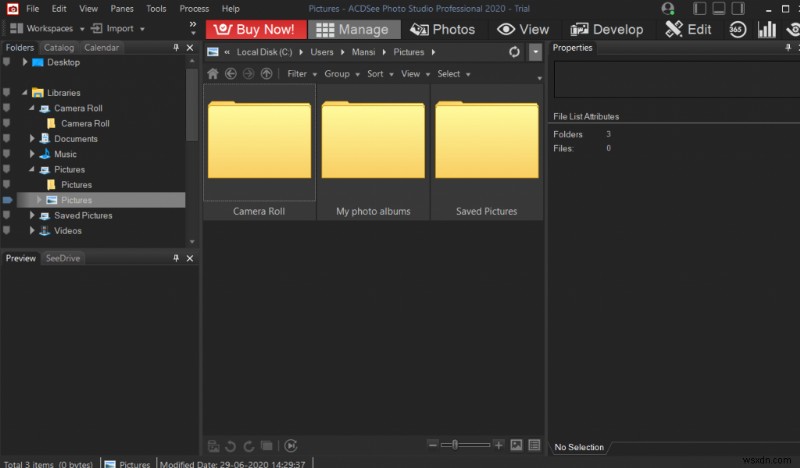The image size is (800, 468).
Task: Close the Preview pane
Action: click(190, 258)
